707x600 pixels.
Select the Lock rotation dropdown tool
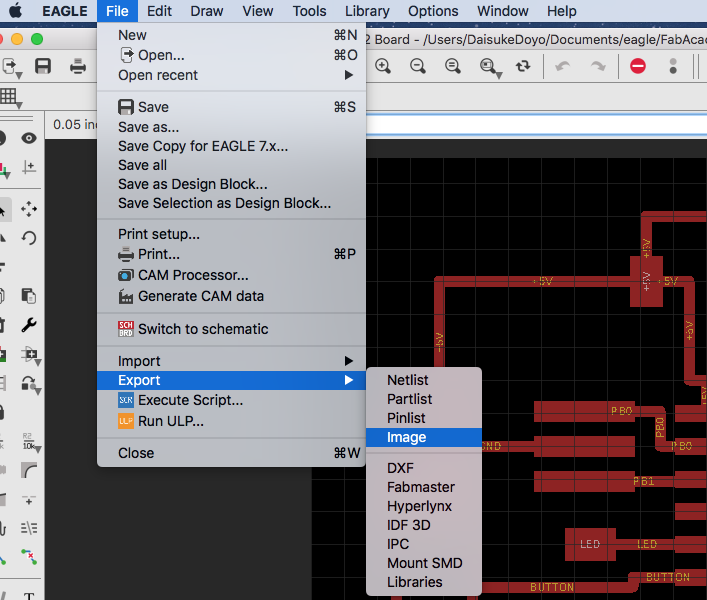coord(31,385)
